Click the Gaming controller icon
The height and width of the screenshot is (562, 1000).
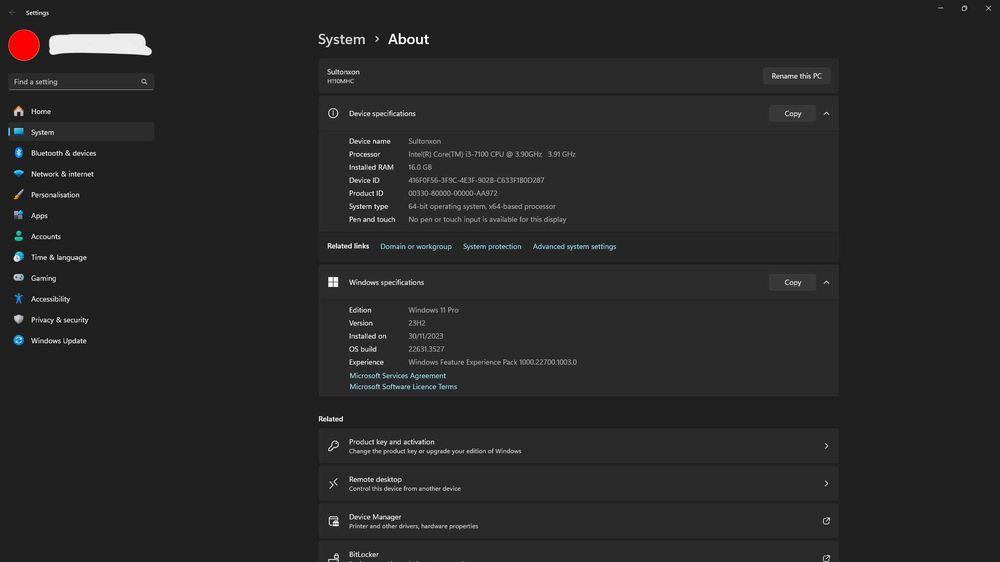click(18, 278)
